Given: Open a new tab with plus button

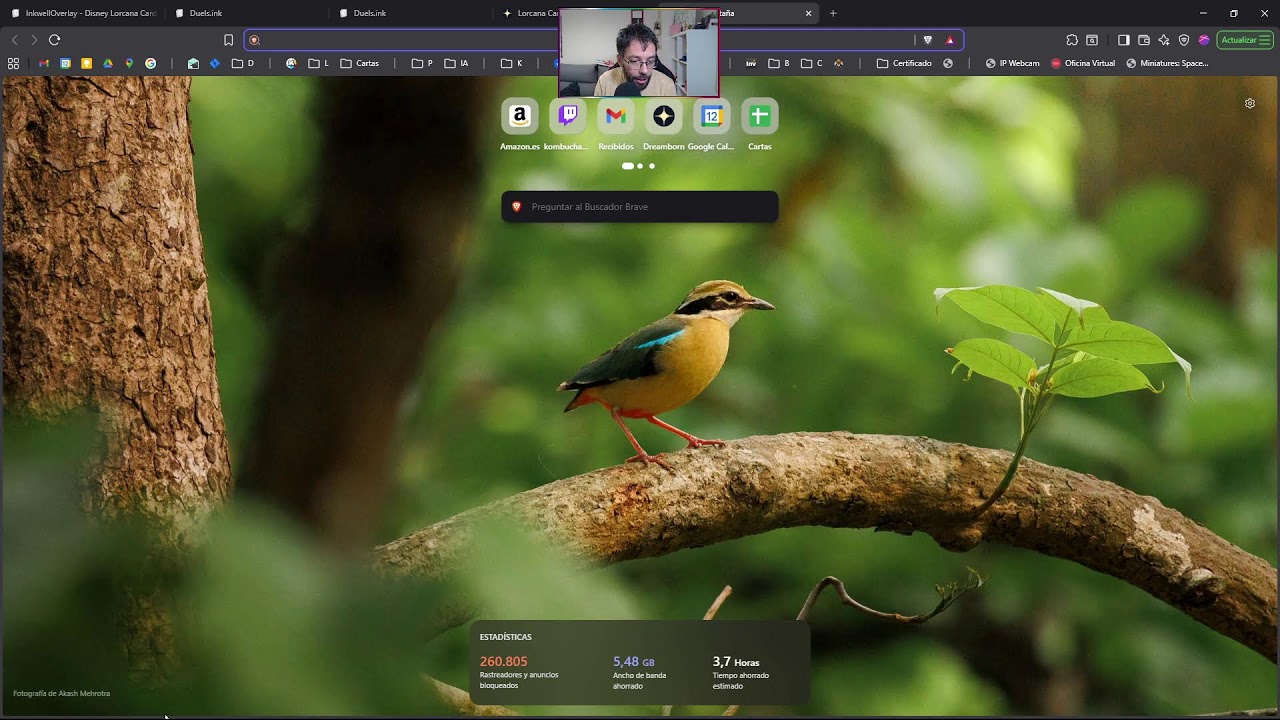Looking at the screenshot, I should click(833, 13).
